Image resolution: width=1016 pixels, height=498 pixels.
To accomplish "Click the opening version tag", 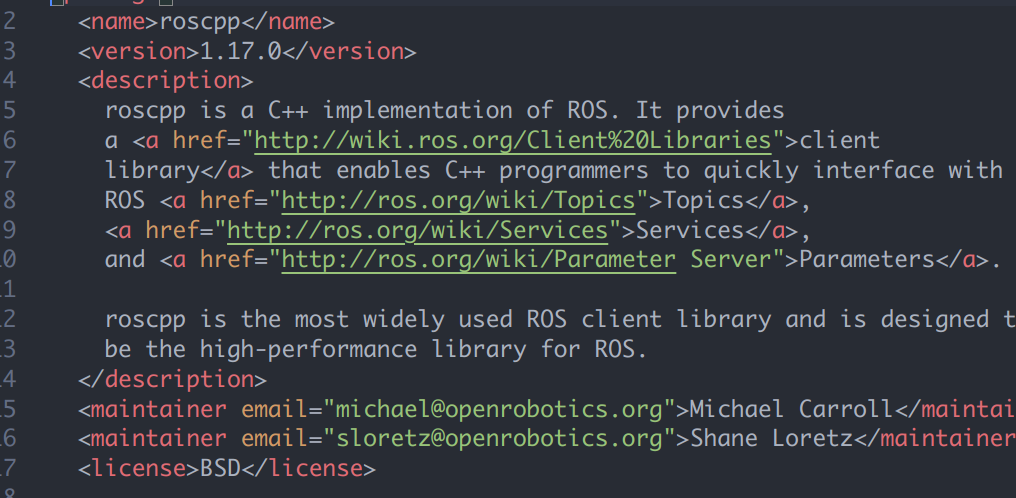I will pyautogui.click(x=139, y=51).
